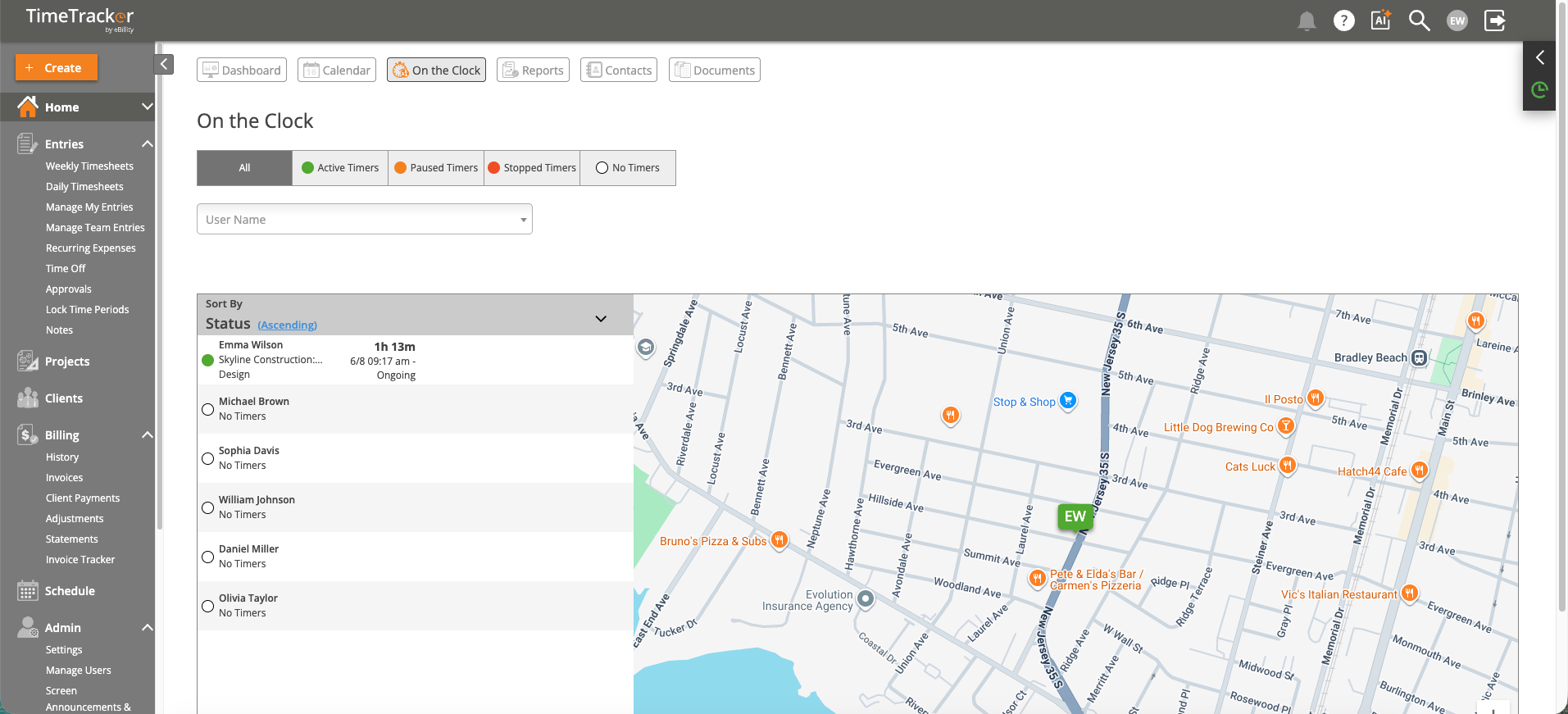The image size is (1568, 714).
Task: Click the Evolution Insurance Agency pin
Action: (x=866, y=598)
